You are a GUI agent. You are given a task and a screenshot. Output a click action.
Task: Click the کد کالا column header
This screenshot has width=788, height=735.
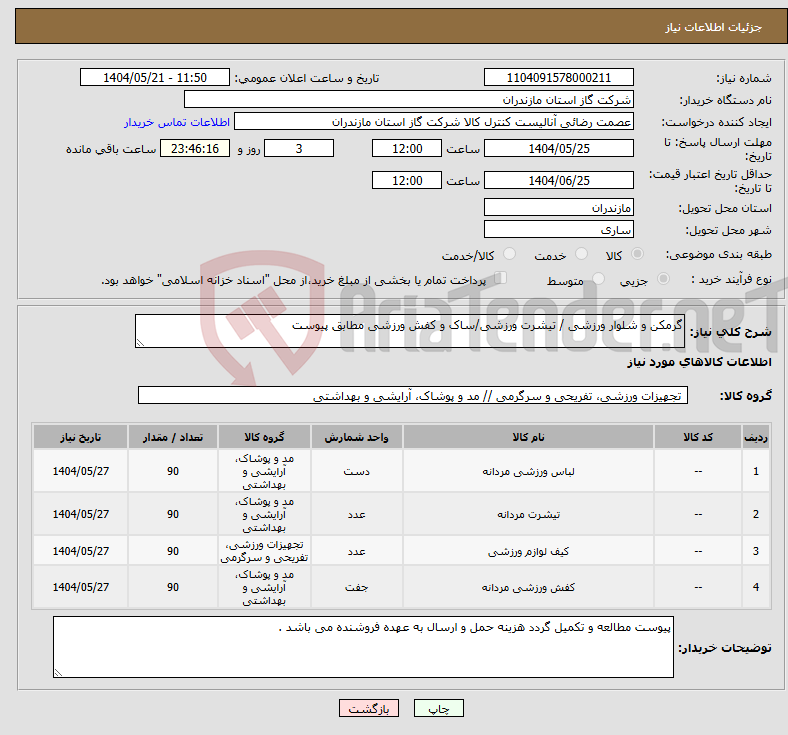(x=698, y=437)
